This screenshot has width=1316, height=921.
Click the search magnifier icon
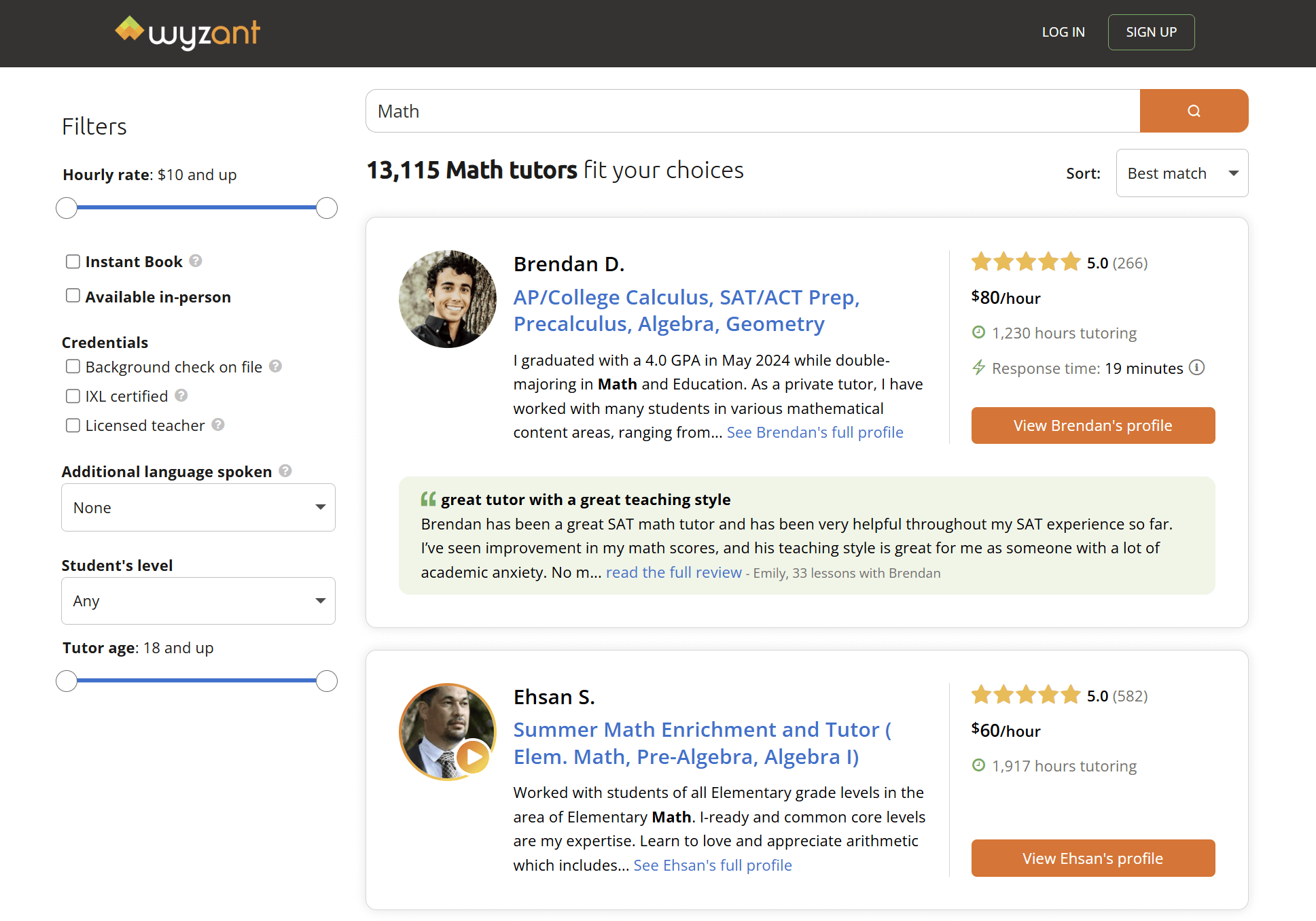[1194, 110]
